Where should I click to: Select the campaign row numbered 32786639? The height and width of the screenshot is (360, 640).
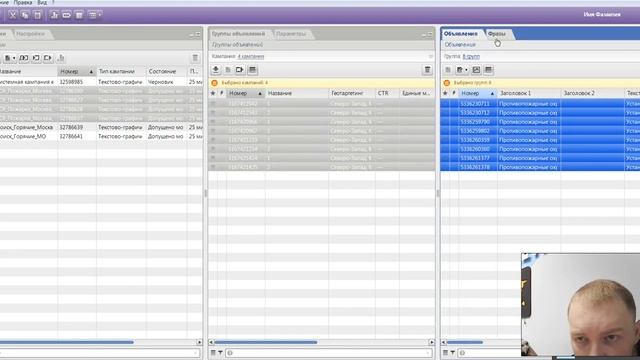coord(101,127)
